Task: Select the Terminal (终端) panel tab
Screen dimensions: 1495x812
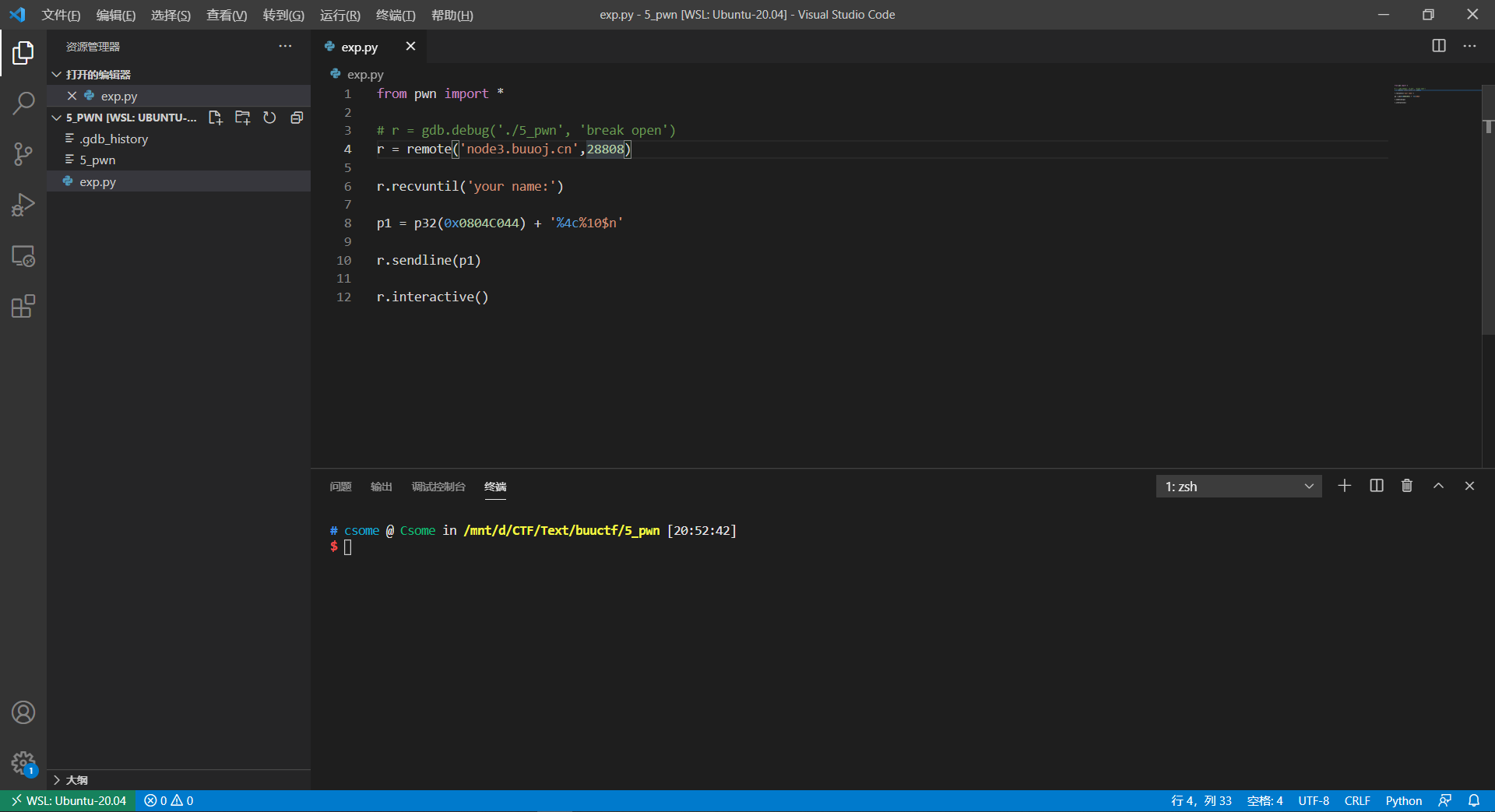Action: 495,487
